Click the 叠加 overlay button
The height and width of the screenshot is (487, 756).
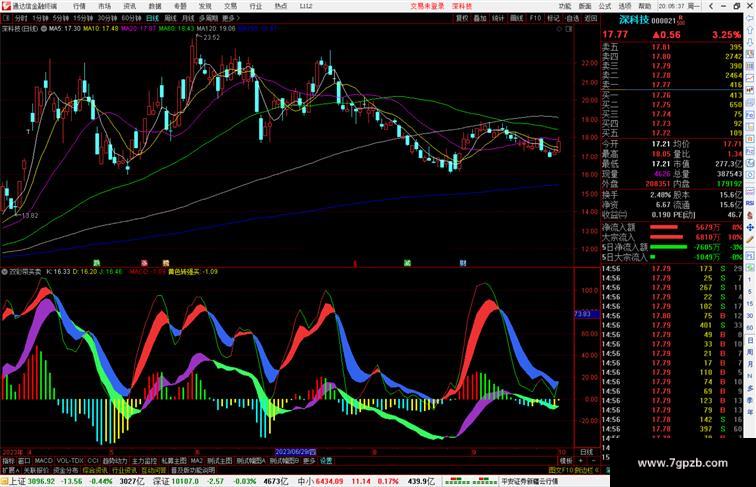480,18
